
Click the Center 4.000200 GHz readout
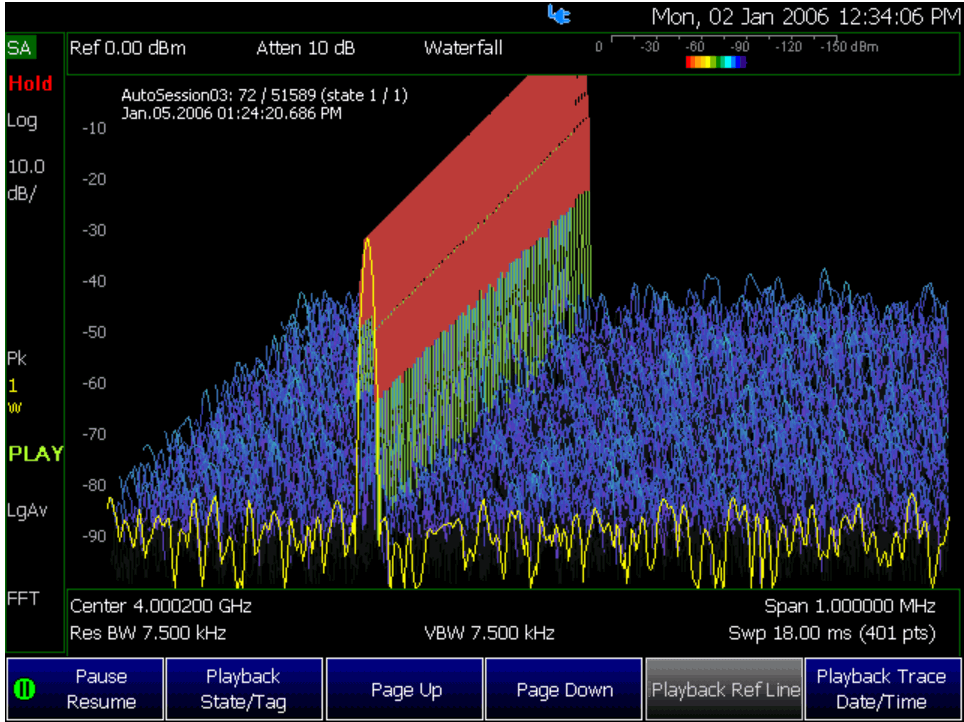coord(161,606)
